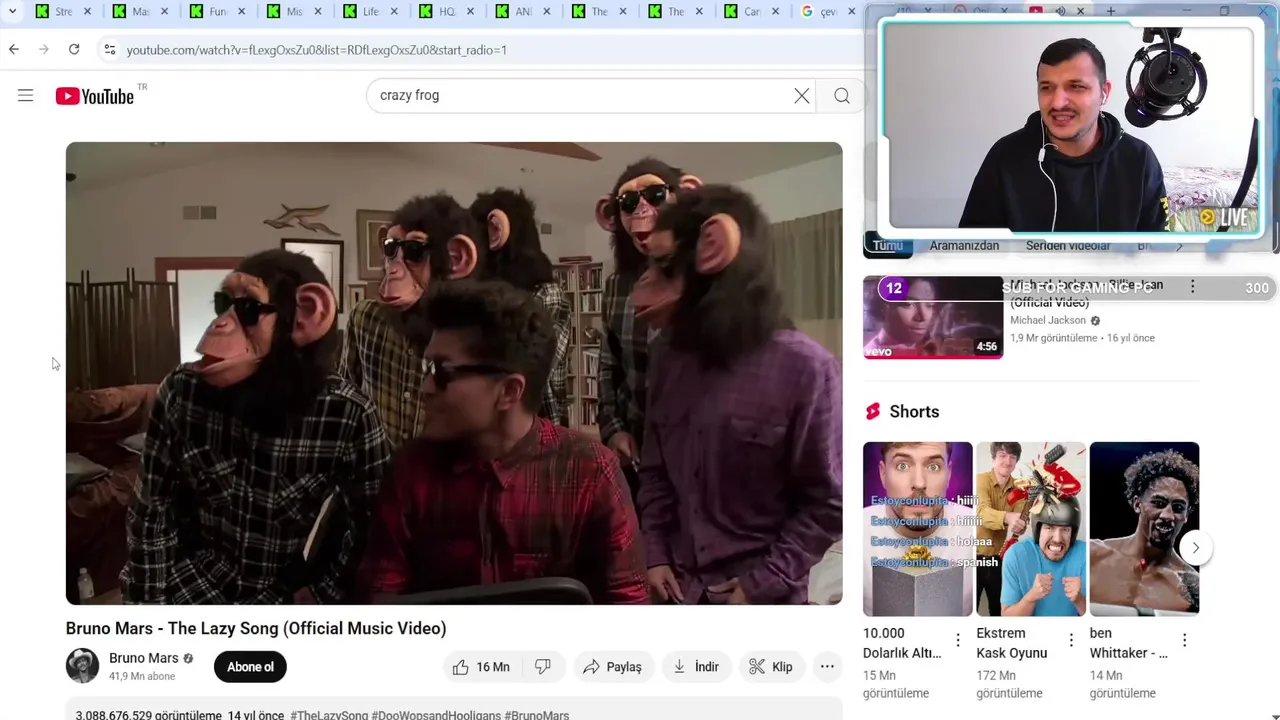Close the Fun tab
The height and width of the screenshot is (720, 1280).
point(241,12)
